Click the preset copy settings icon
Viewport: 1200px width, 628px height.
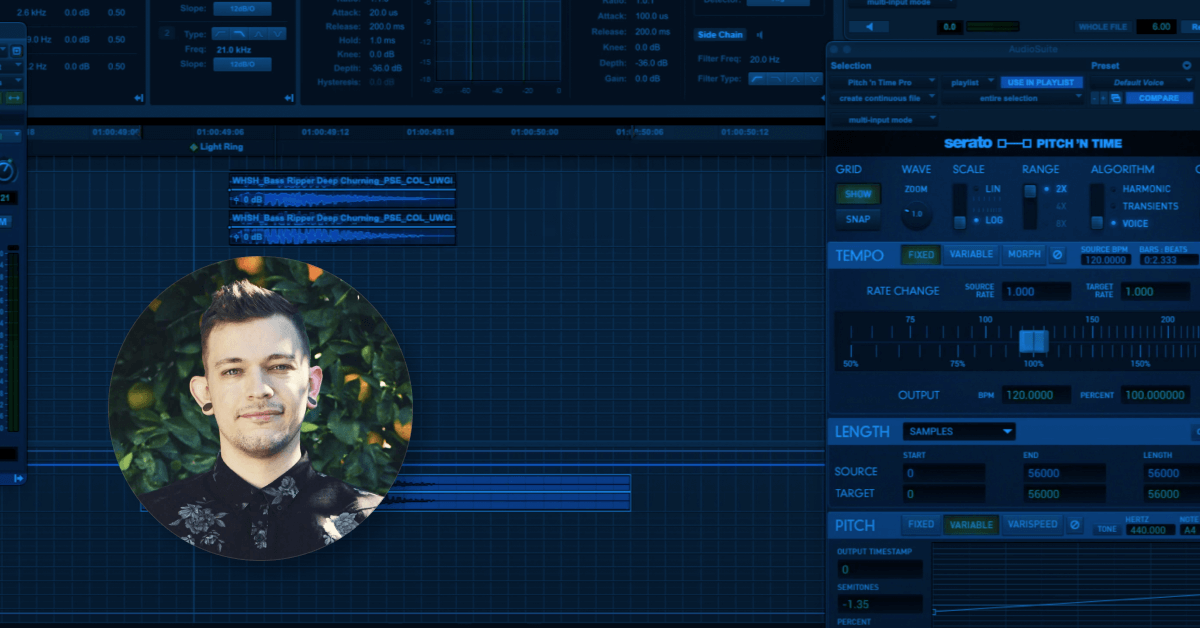1115,98
